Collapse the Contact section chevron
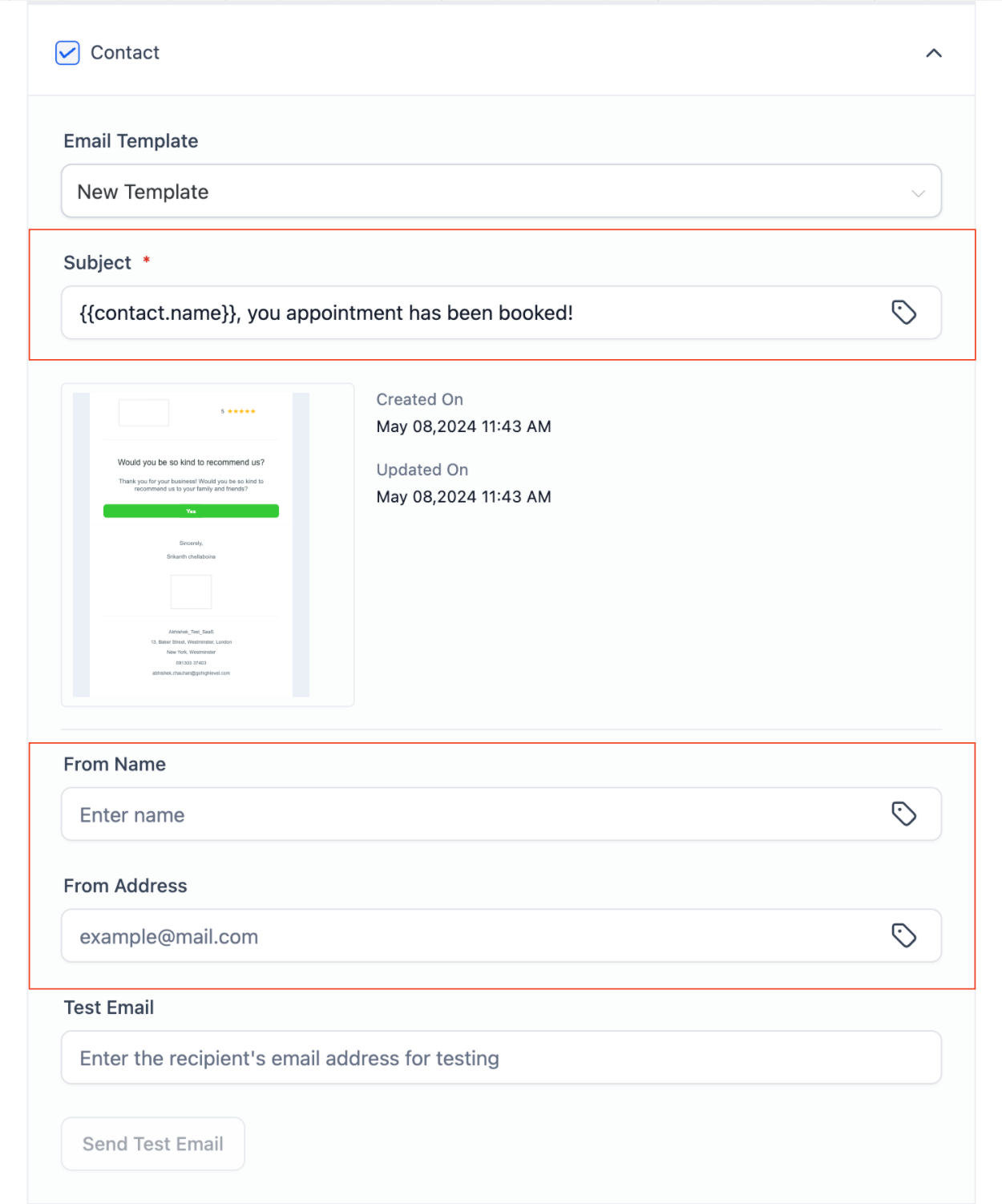 tap(933, 54)
